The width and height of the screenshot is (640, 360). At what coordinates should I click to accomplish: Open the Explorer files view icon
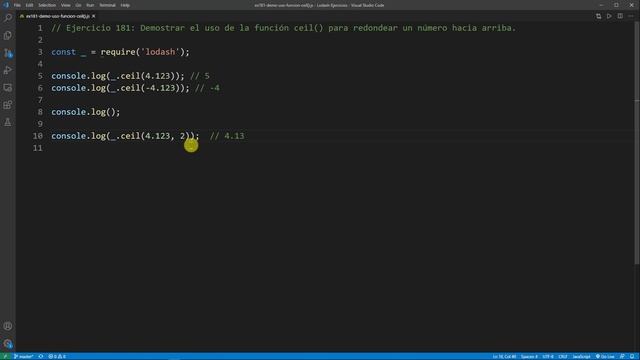[x=8, y=36]
